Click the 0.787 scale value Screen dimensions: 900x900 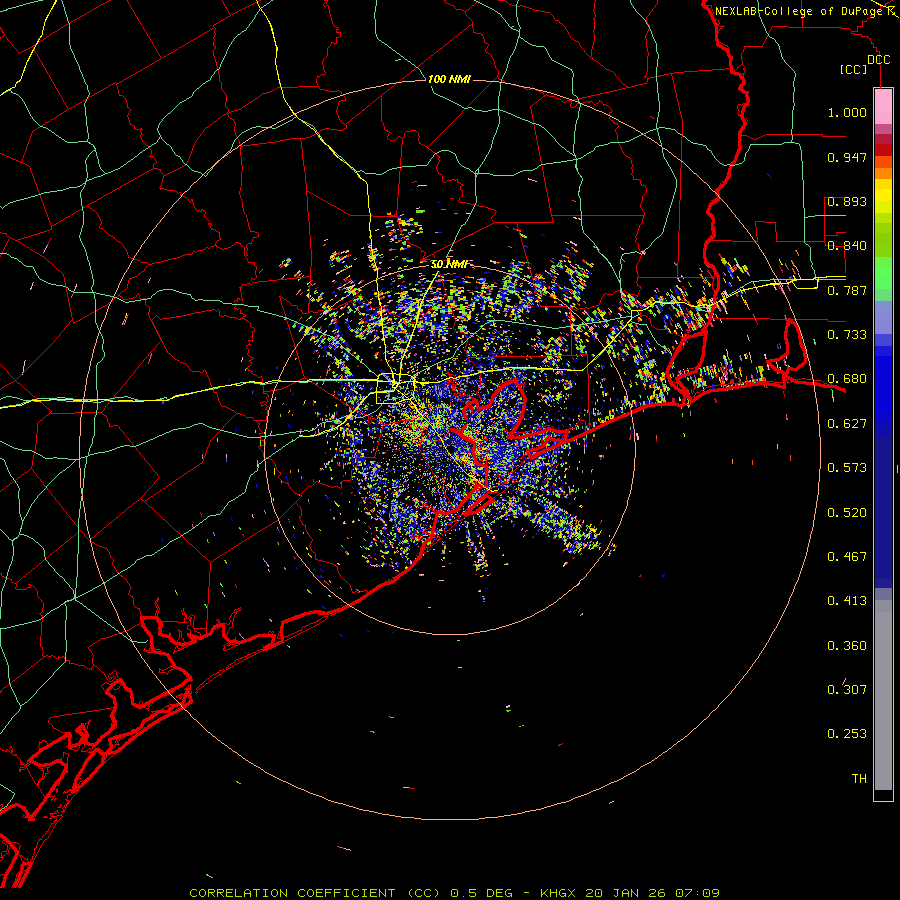click(847, 290)
